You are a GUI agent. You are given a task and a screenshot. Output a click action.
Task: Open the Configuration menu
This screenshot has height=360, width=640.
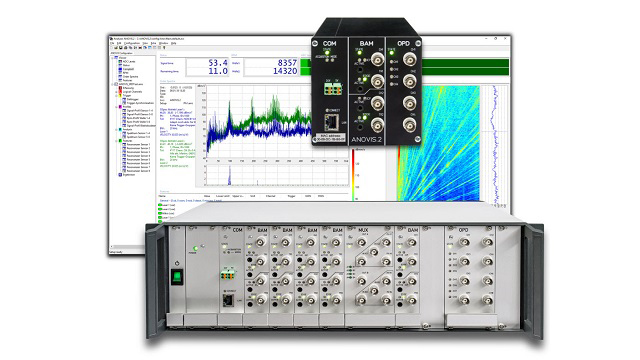pyautogui.click(x=132, y=43)
